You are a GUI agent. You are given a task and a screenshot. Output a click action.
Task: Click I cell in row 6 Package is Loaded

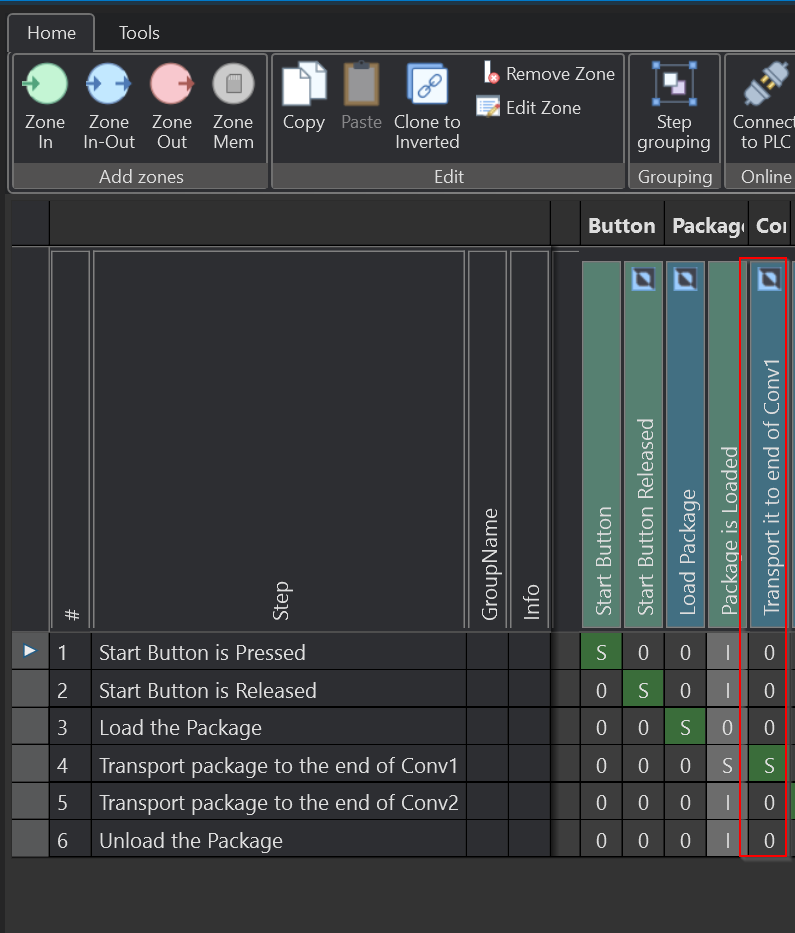point(727,840)
